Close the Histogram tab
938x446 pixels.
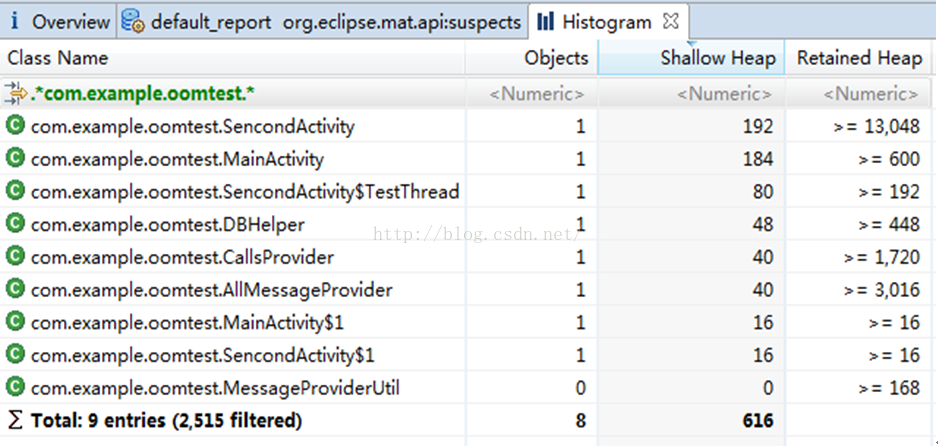[671, 21]
